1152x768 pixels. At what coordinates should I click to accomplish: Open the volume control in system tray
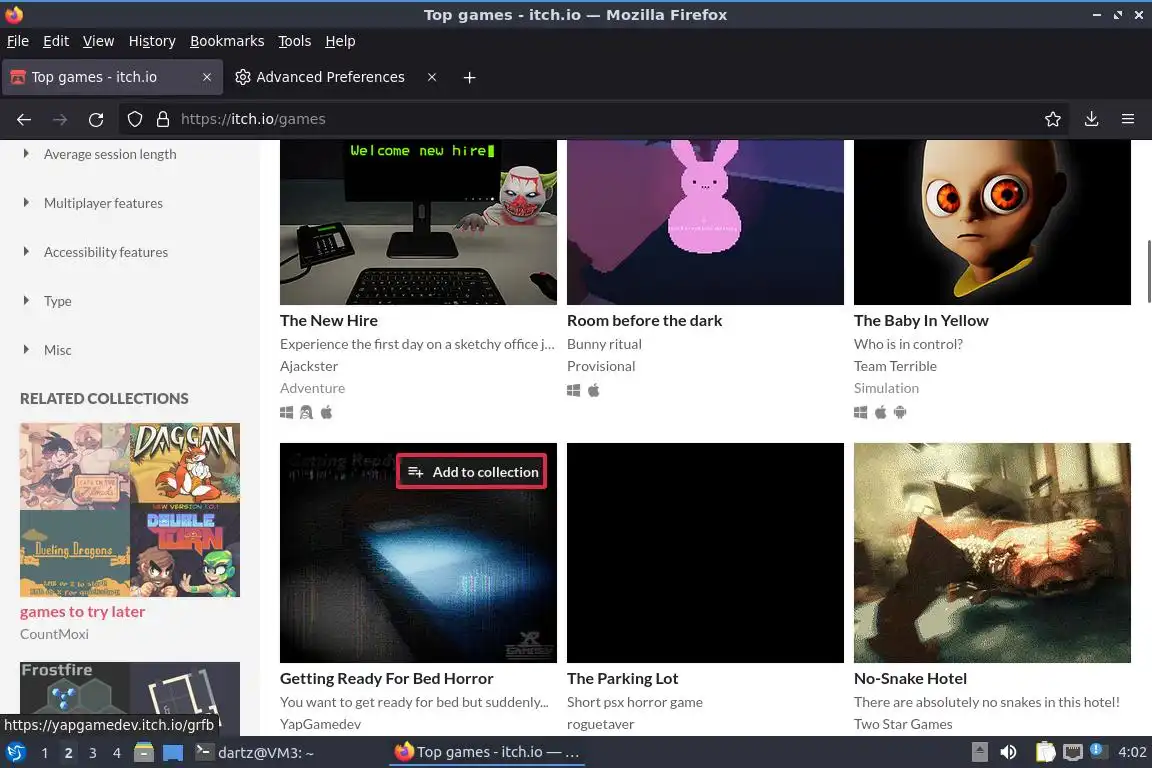pyautogui.click(x=1008, y=753)
